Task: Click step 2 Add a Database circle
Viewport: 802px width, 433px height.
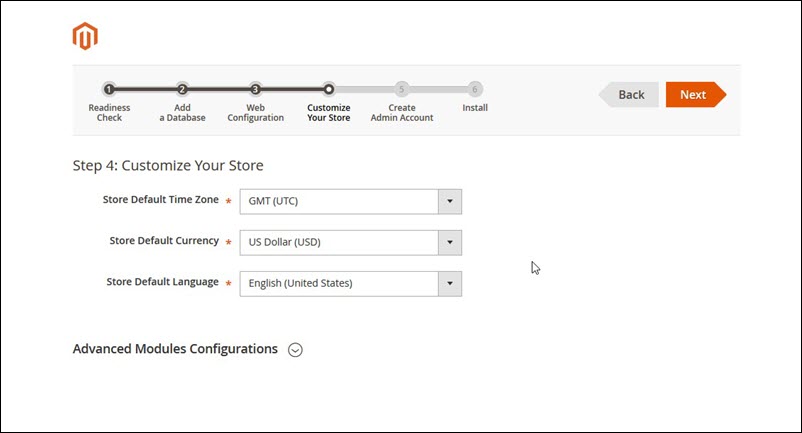Action: tap(182, 89)
